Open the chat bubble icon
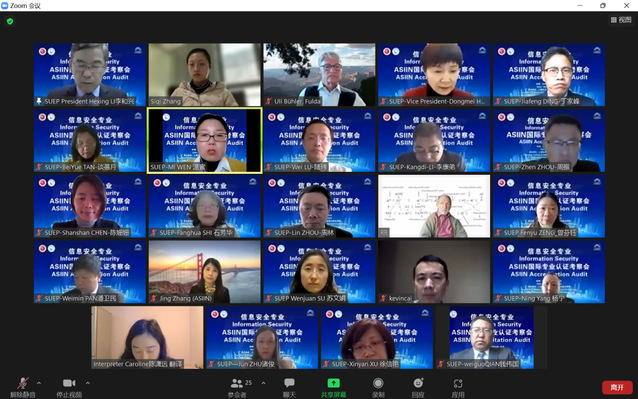 click(289, 383)
